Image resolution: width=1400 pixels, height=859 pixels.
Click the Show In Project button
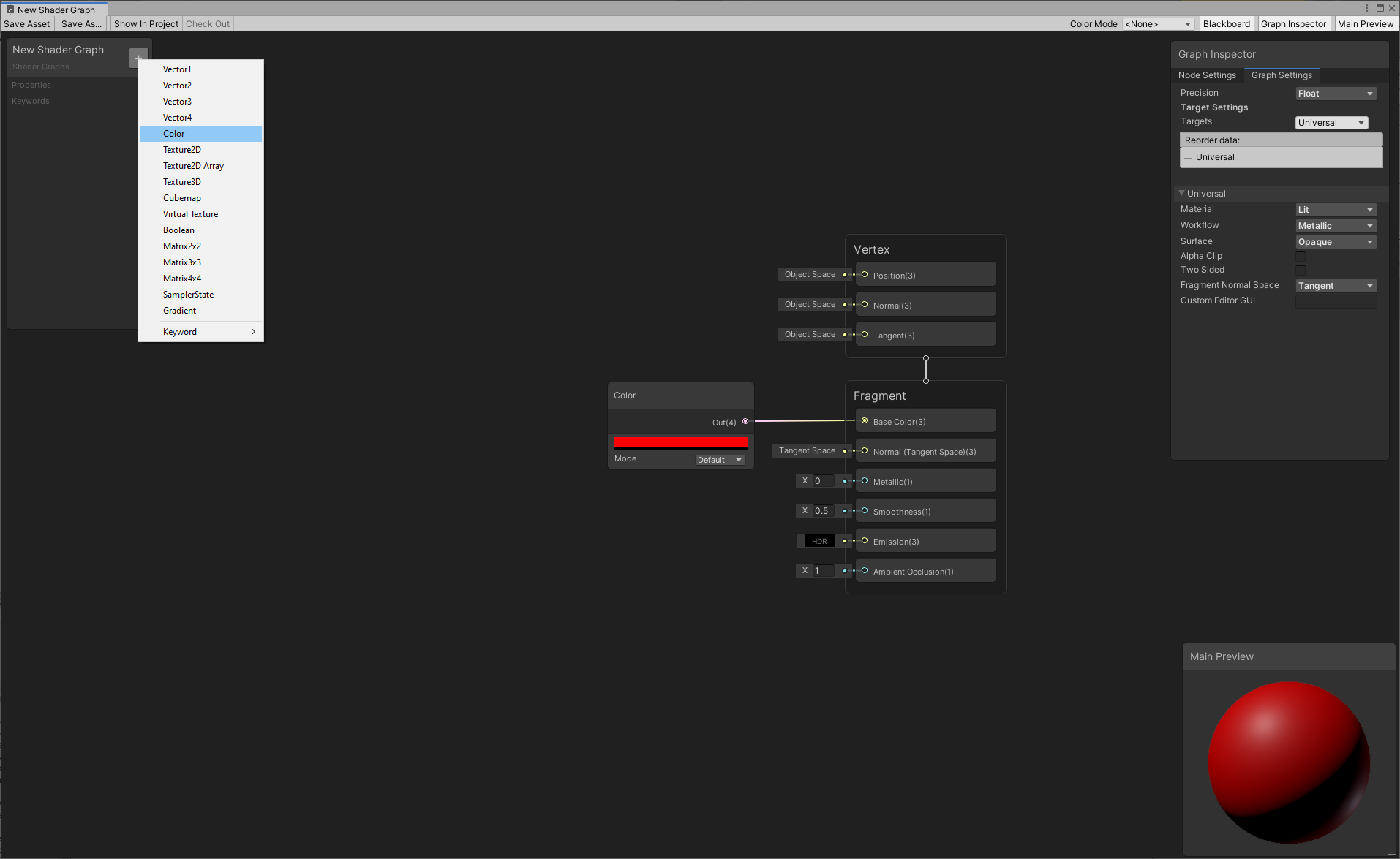coord(146,23)
